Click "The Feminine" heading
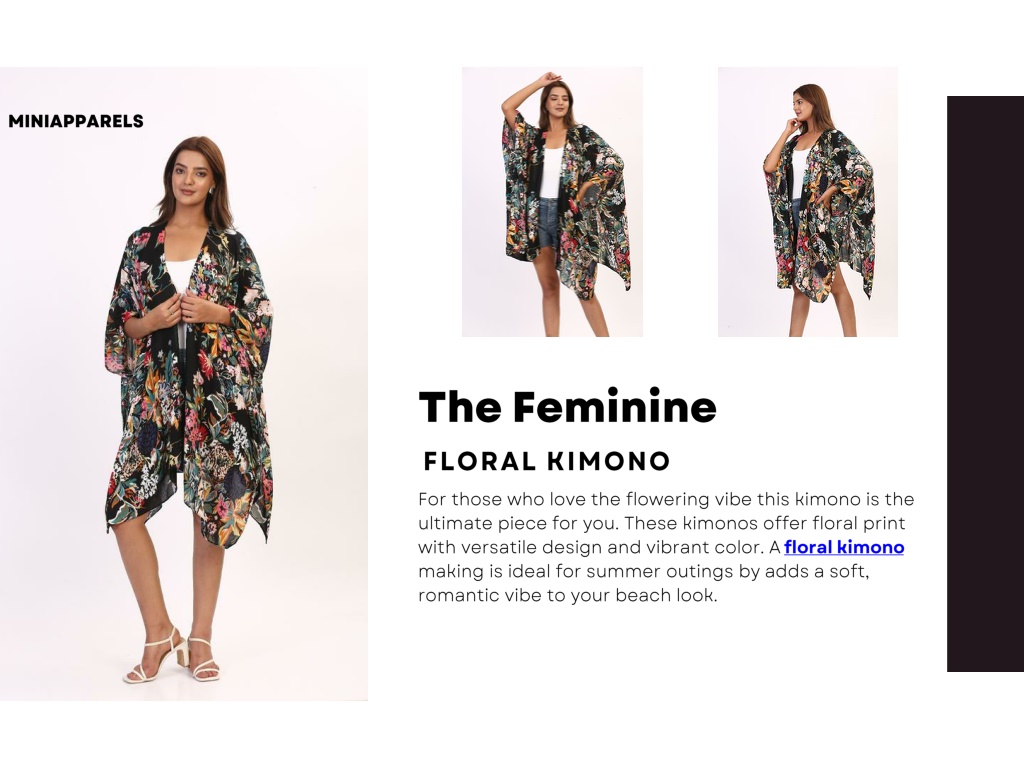 568,407
